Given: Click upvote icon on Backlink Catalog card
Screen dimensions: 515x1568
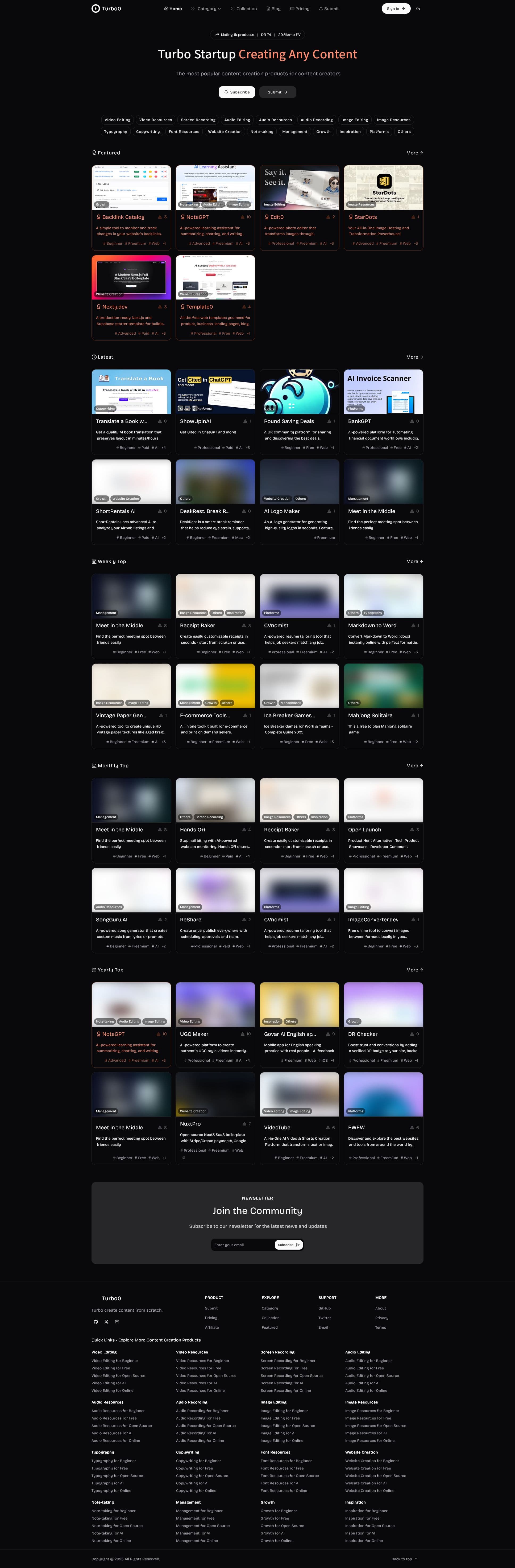Looking at the screenshot, I should coord(160,217).
